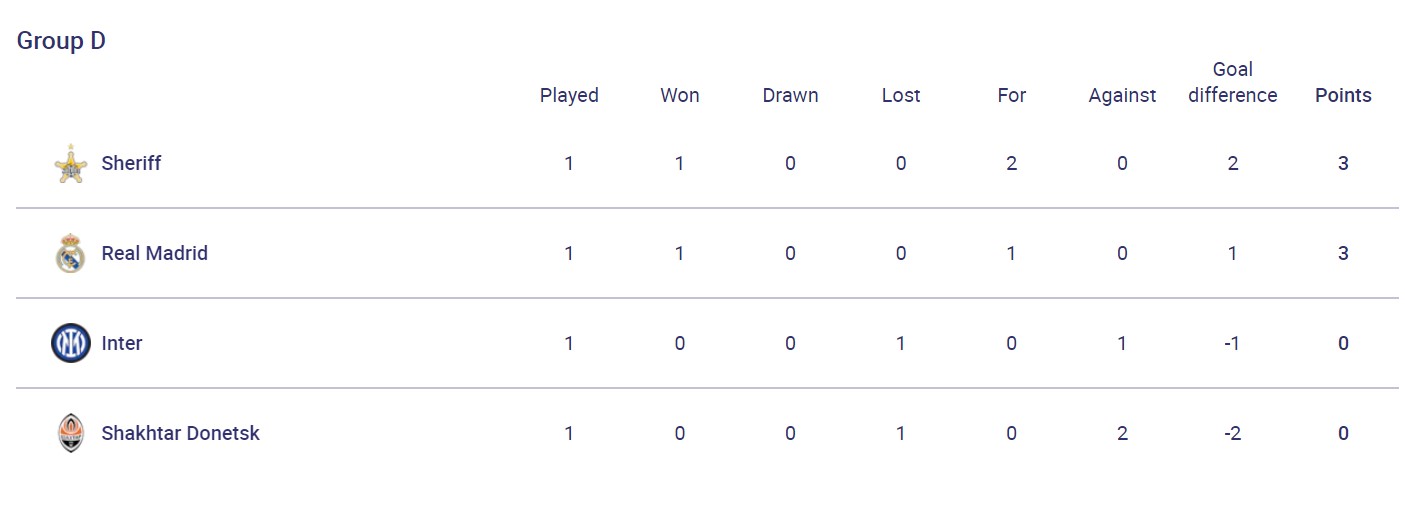Select the Shakhtar Donetsk team name
Image resolution: width=1405 pixels, height=505 pixels.
(x=180, y=433)
